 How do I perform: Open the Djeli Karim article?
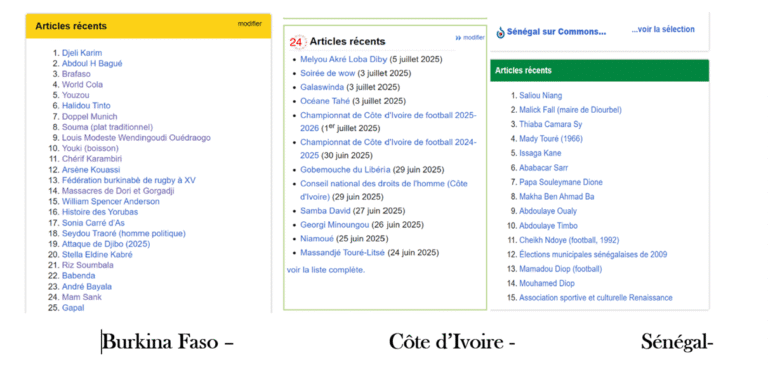tap(82, 53)
